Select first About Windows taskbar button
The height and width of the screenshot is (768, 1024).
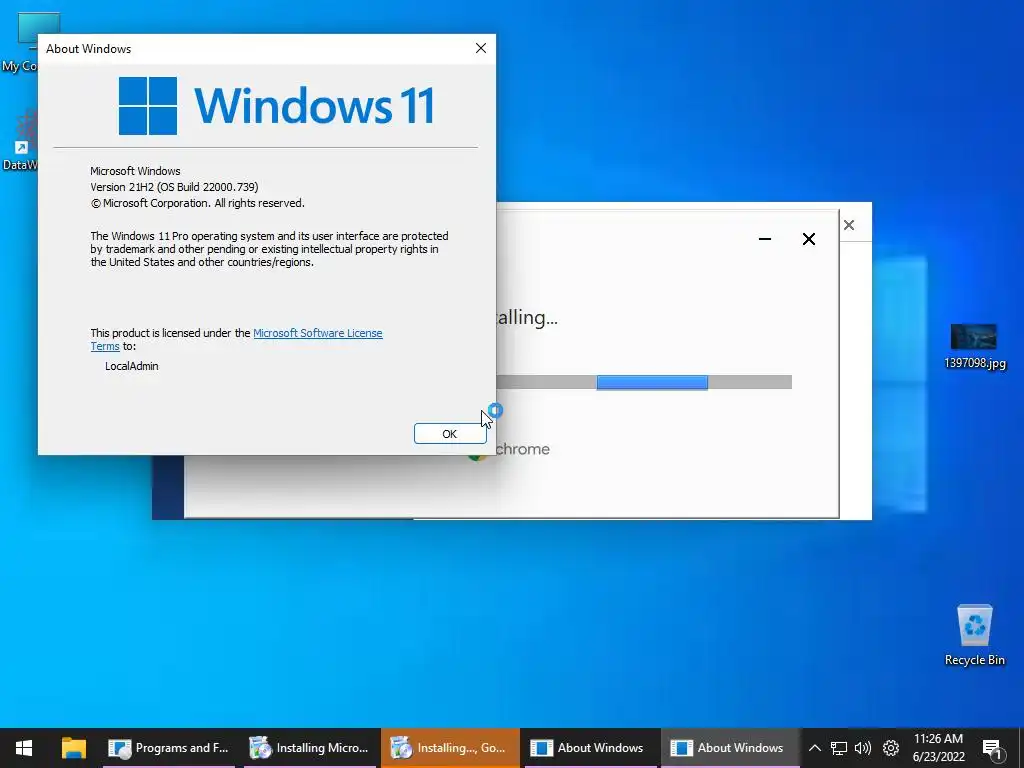point(588,748)
